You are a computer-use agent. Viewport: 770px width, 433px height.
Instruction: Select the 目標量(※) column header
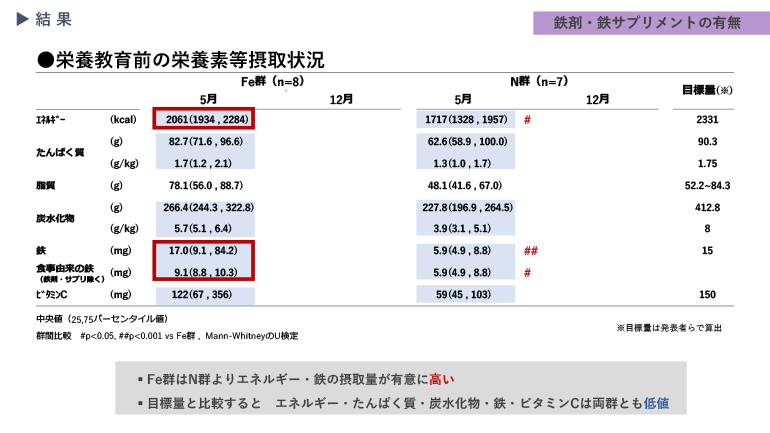pos(707,89)
